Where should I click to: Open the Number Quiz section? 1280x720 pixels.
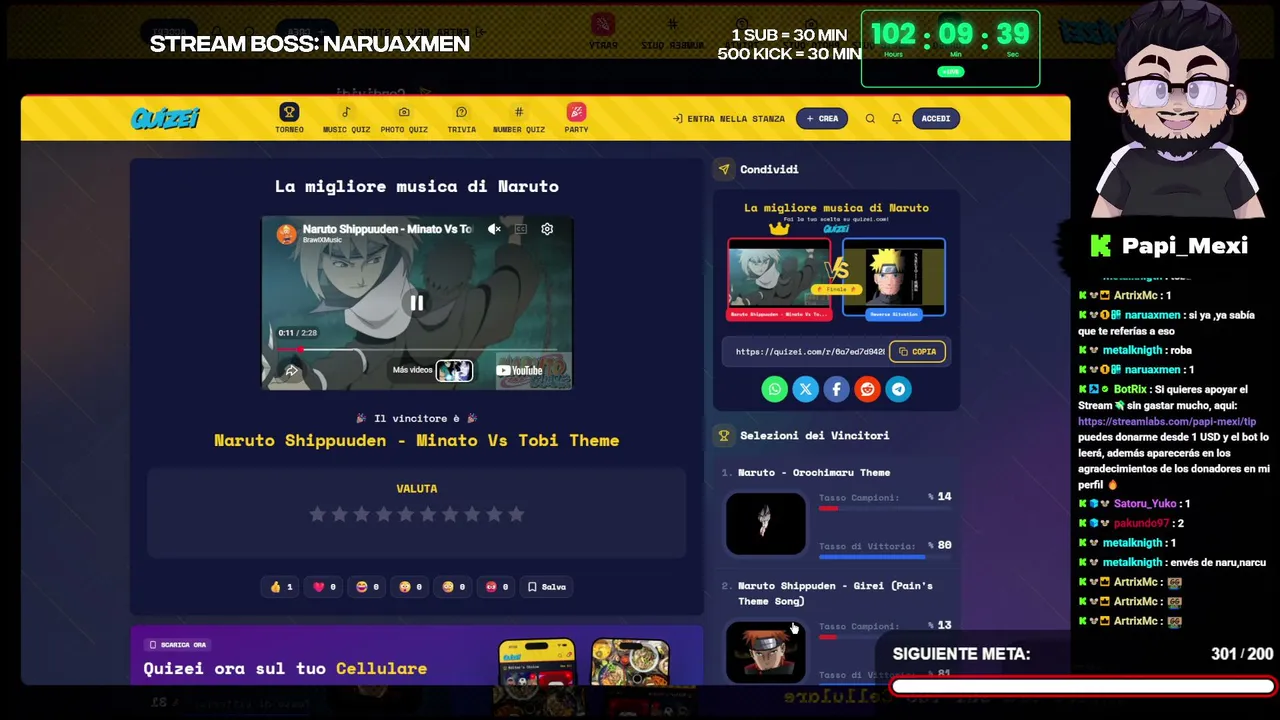519,118
